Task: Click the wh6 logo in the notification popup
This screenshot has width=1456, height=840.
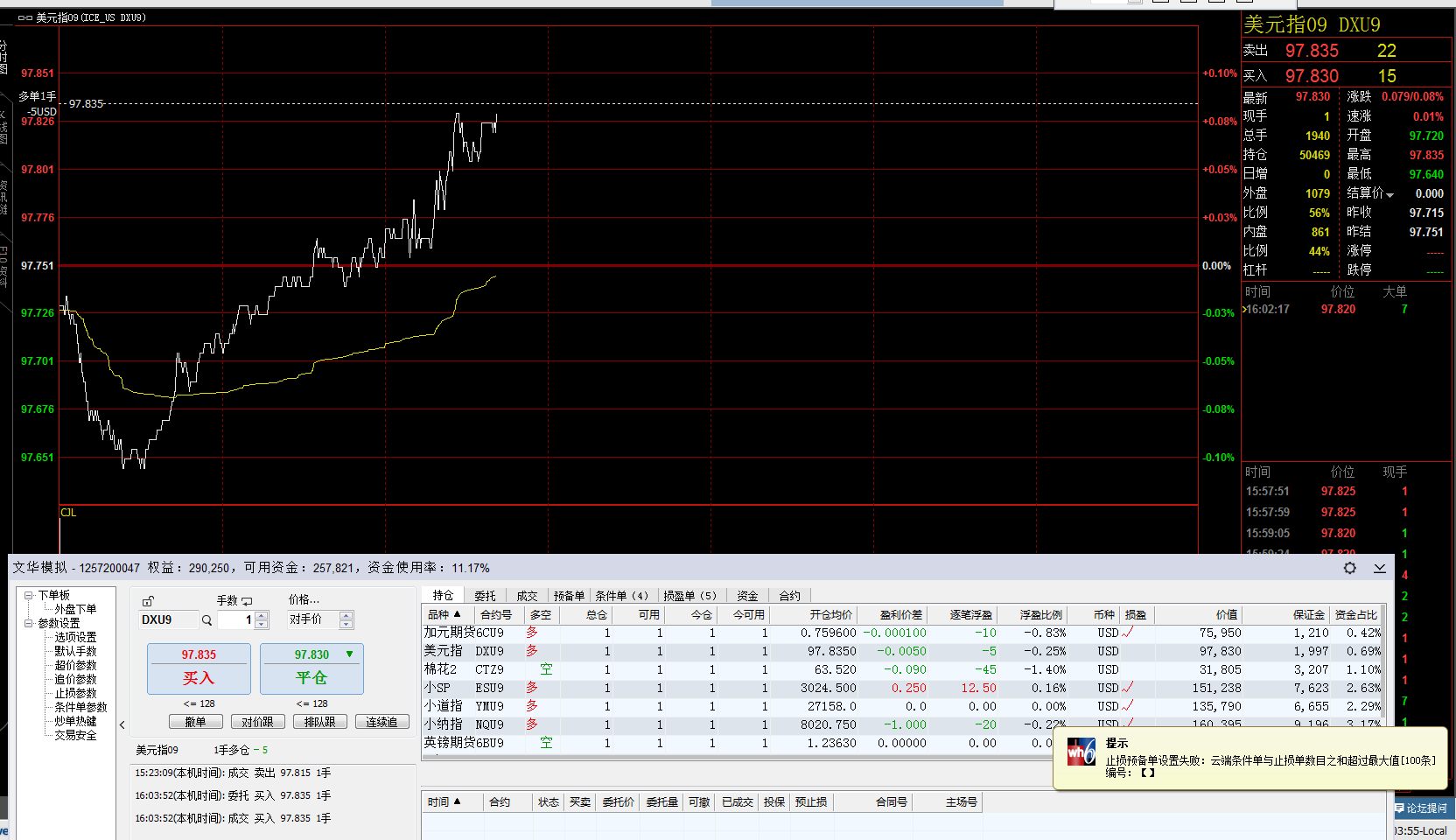Action: coord(1081,752)
